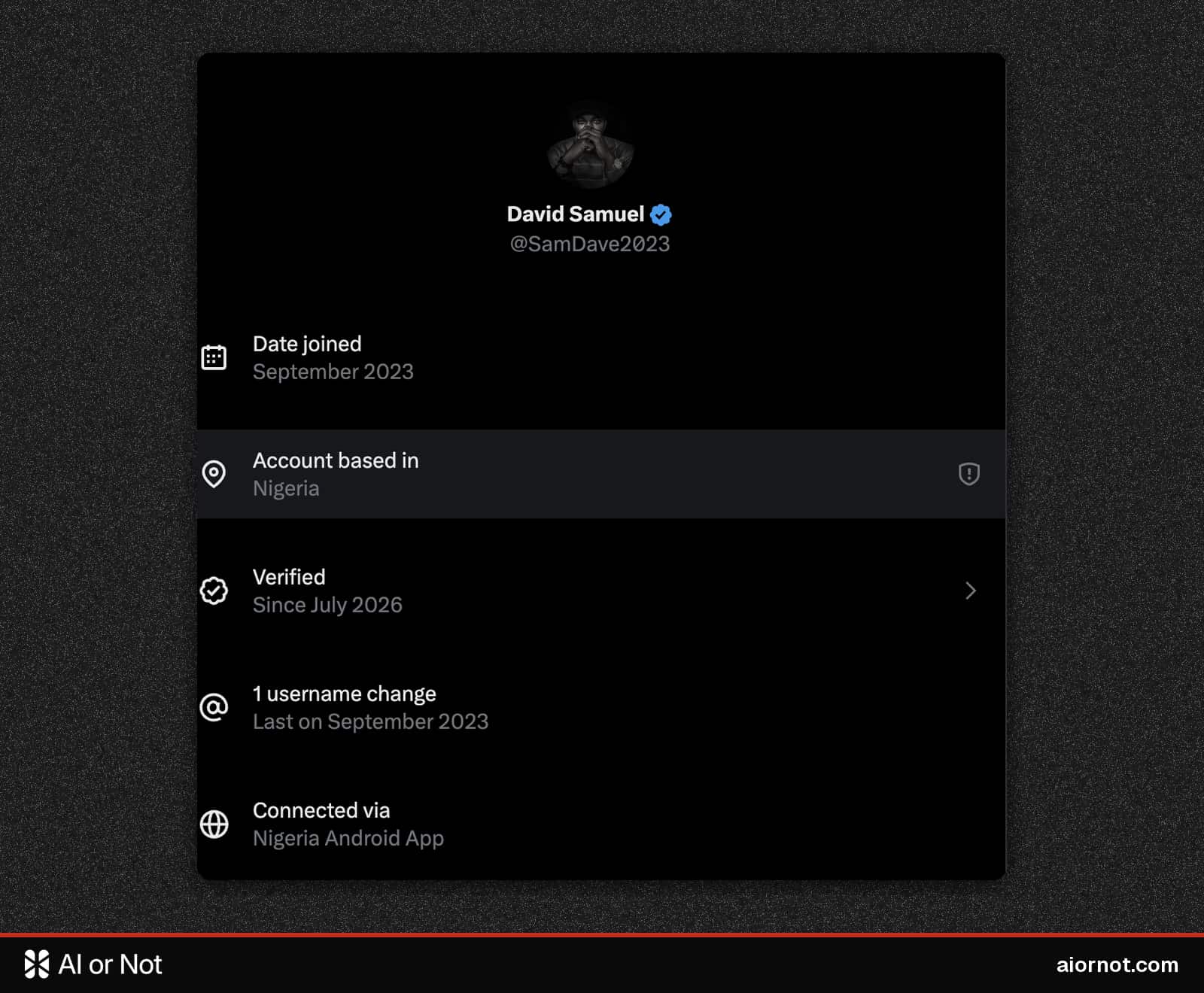Click the "Nigeria" country text
Screen dimensions: 1204x993
click(x=286, y=489)
